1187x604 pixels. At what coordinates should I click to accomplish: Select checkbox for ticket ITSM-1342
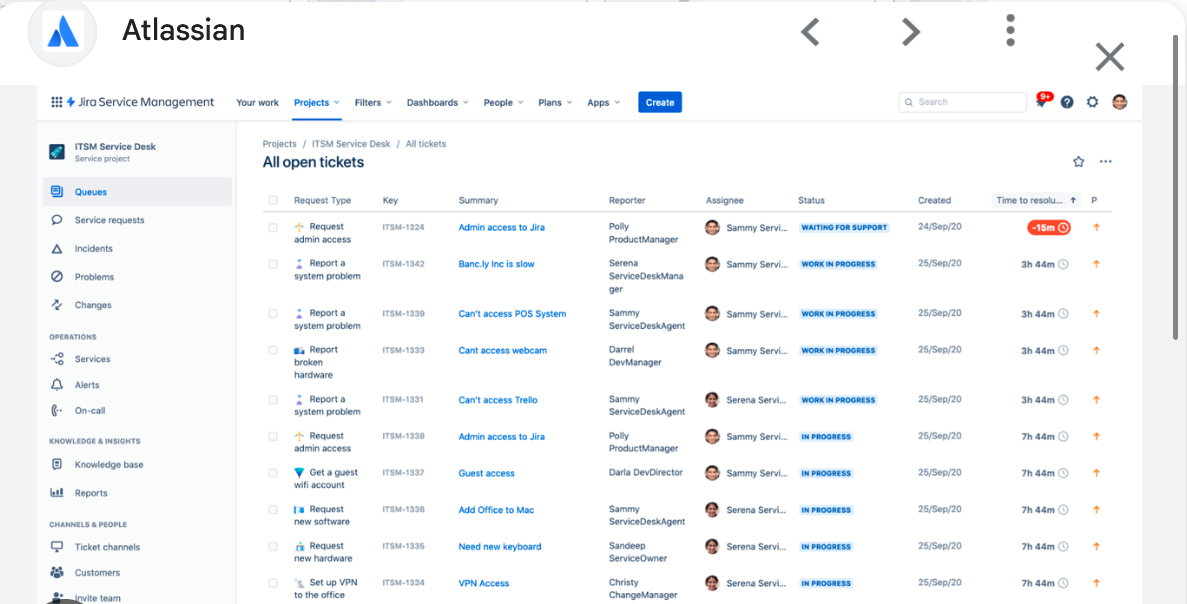point(273,264)
